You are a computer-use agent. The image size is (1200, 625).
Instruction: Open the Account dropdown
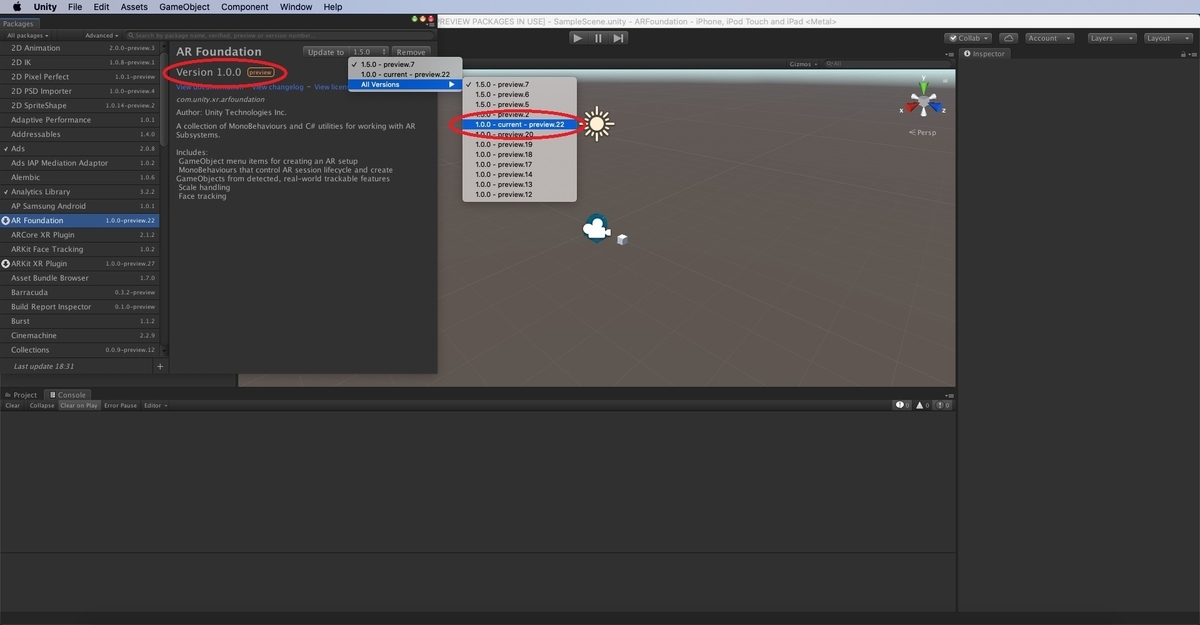tap(1049, 38)
